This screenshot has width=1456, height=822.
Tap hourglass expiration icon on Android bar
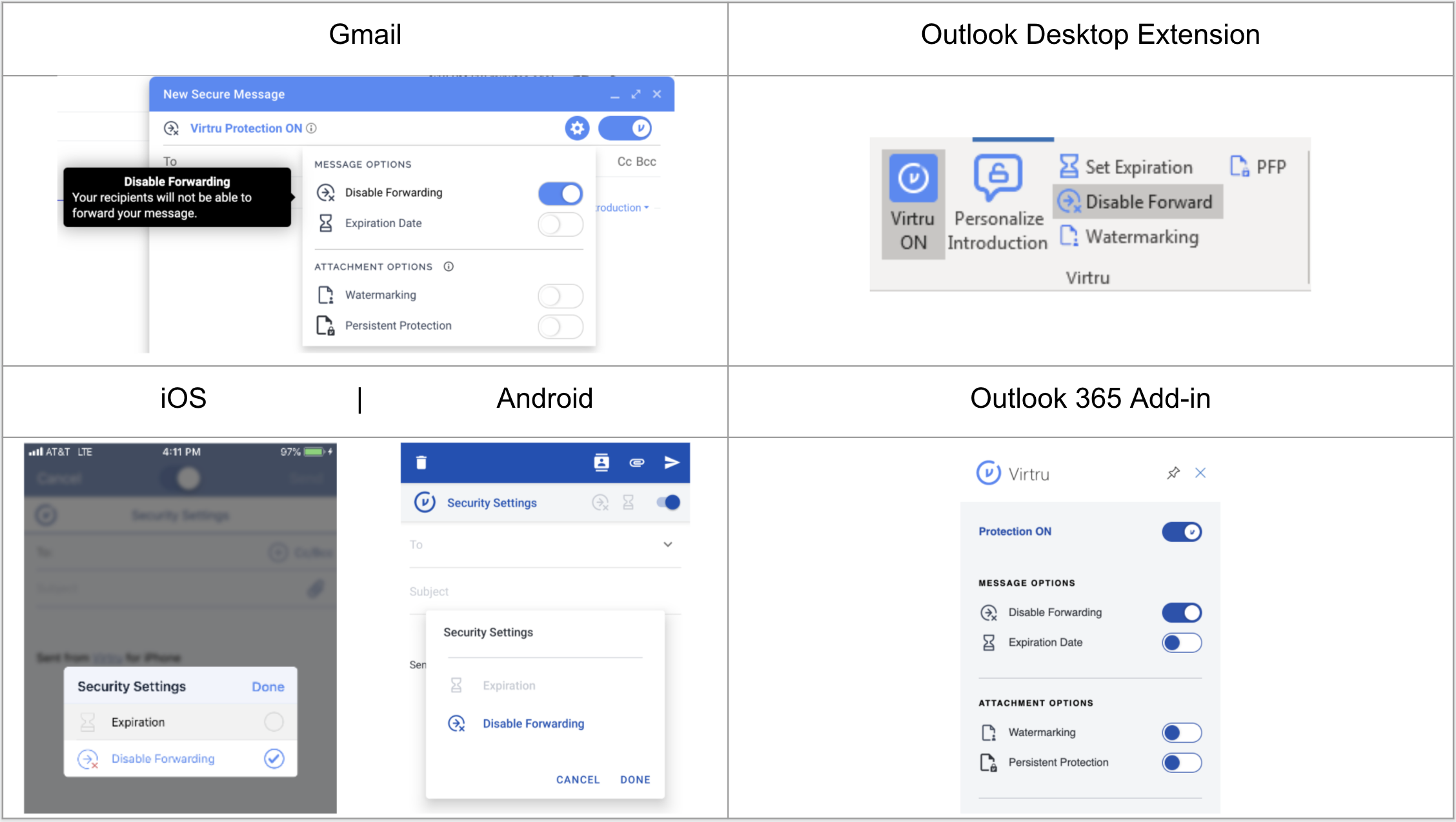(x=628, y=503)
